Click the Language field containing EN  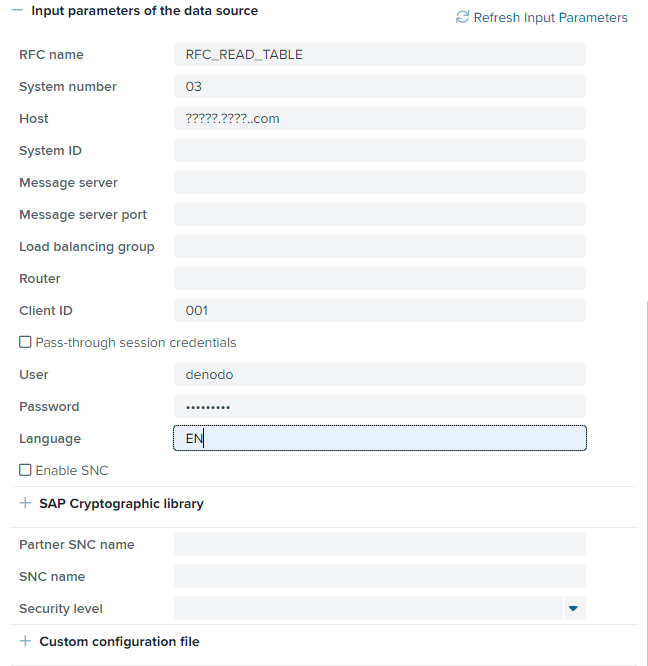click(x=380, y=438)
